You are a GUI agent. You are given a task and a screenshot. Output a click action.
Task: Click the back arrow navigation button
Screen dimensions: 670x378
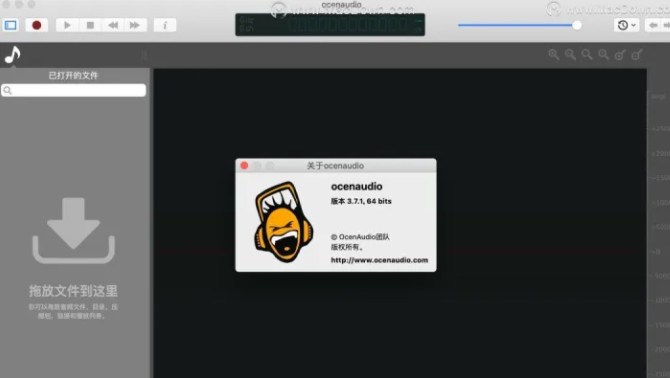(x=653, y=25)
